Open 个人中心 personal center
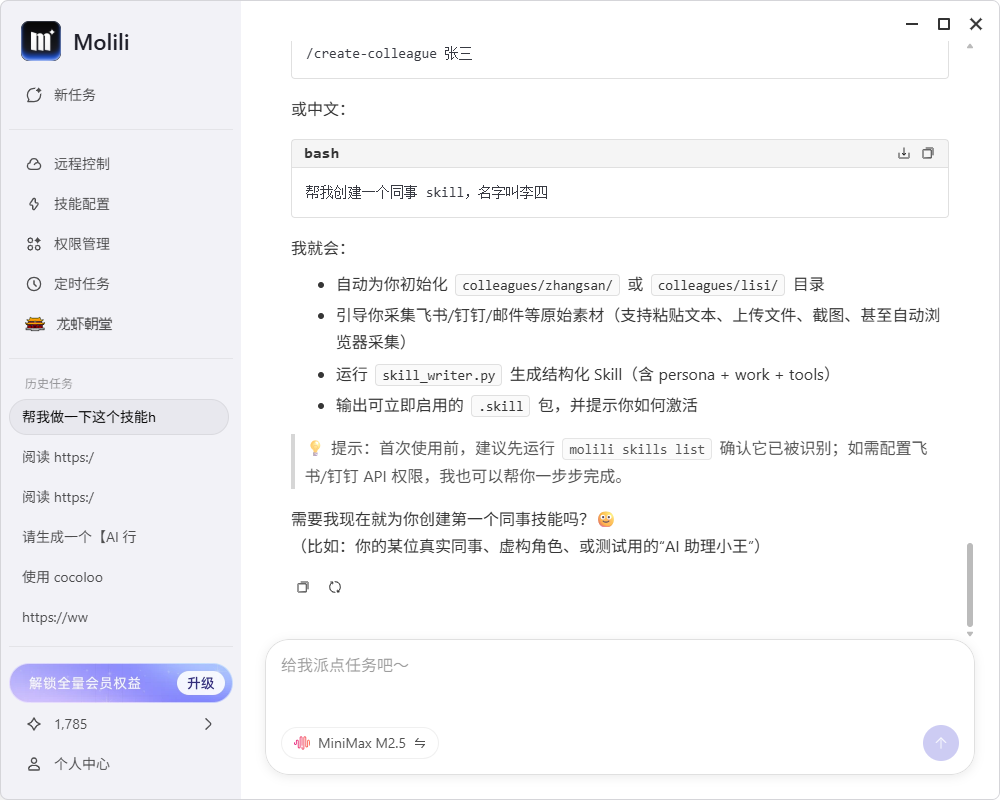Image resolution: width=1000 pixels, height=800 pixels. [81, 764]
